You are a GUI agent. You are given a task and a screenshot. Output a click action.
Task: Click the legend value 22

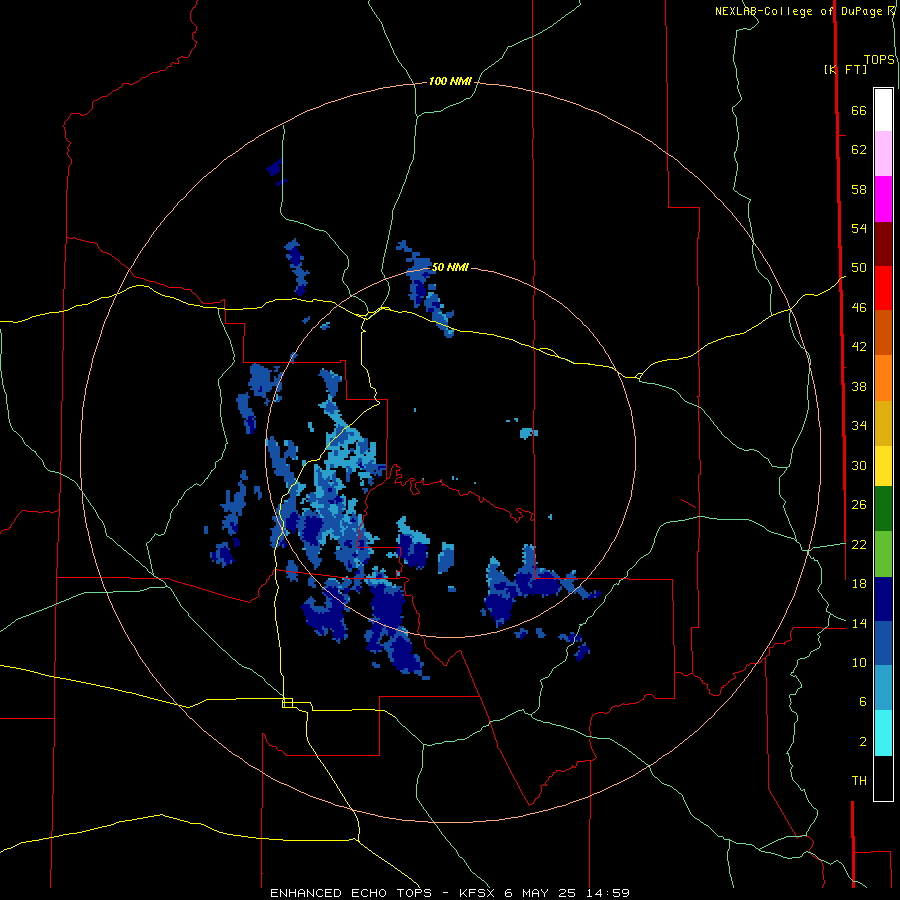(859, 545)
